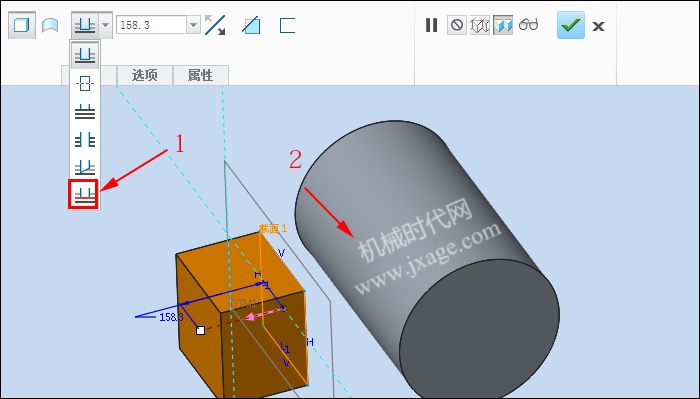Click the depth value field 158.3
Viewport: 700px width, 399px height.
tap(152, 25)
